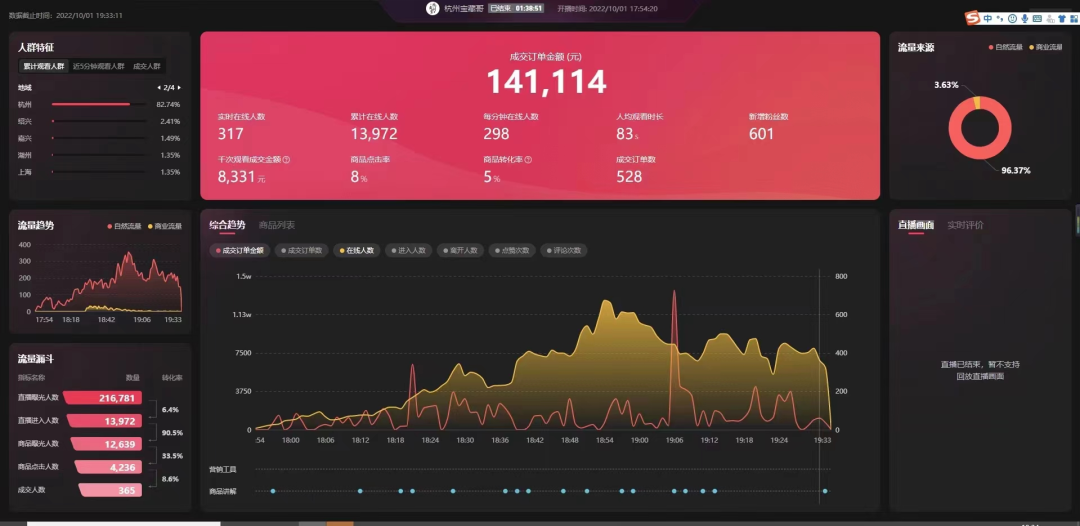Open the Sogou skin shirt icon
The height and width of the screenshot is (526, 1080).
click(1062, 19)
